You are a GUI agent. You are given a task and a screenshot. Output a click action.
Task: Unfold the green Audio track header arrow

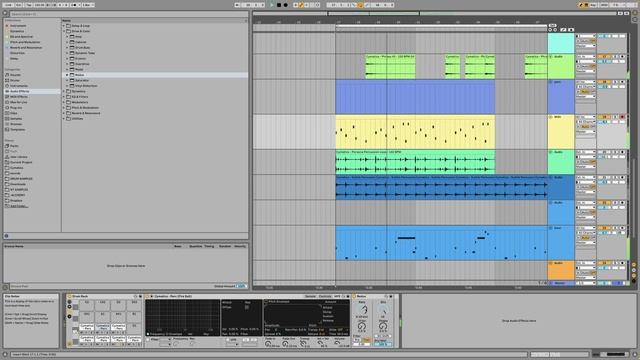(x=551, y=57)
